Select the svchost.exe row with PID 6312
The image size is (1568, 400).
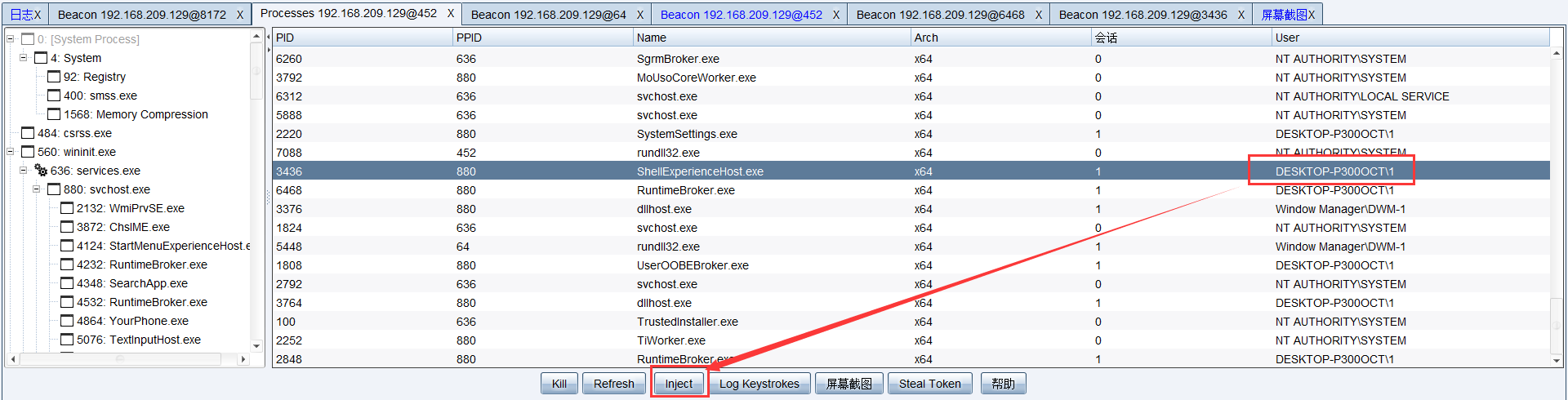[911, 96]
